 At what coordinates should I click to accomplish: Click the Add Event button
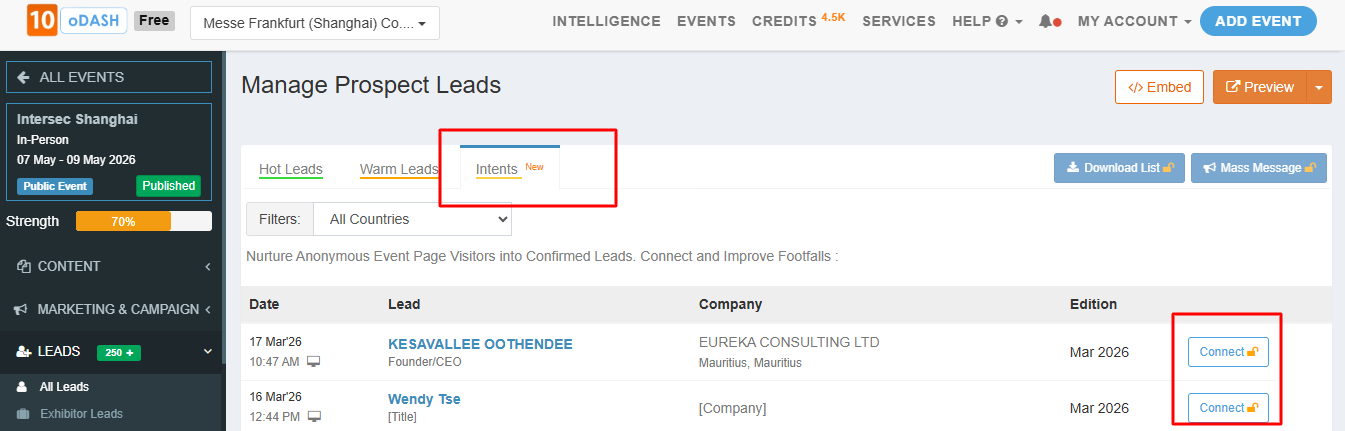[1257, 21]
